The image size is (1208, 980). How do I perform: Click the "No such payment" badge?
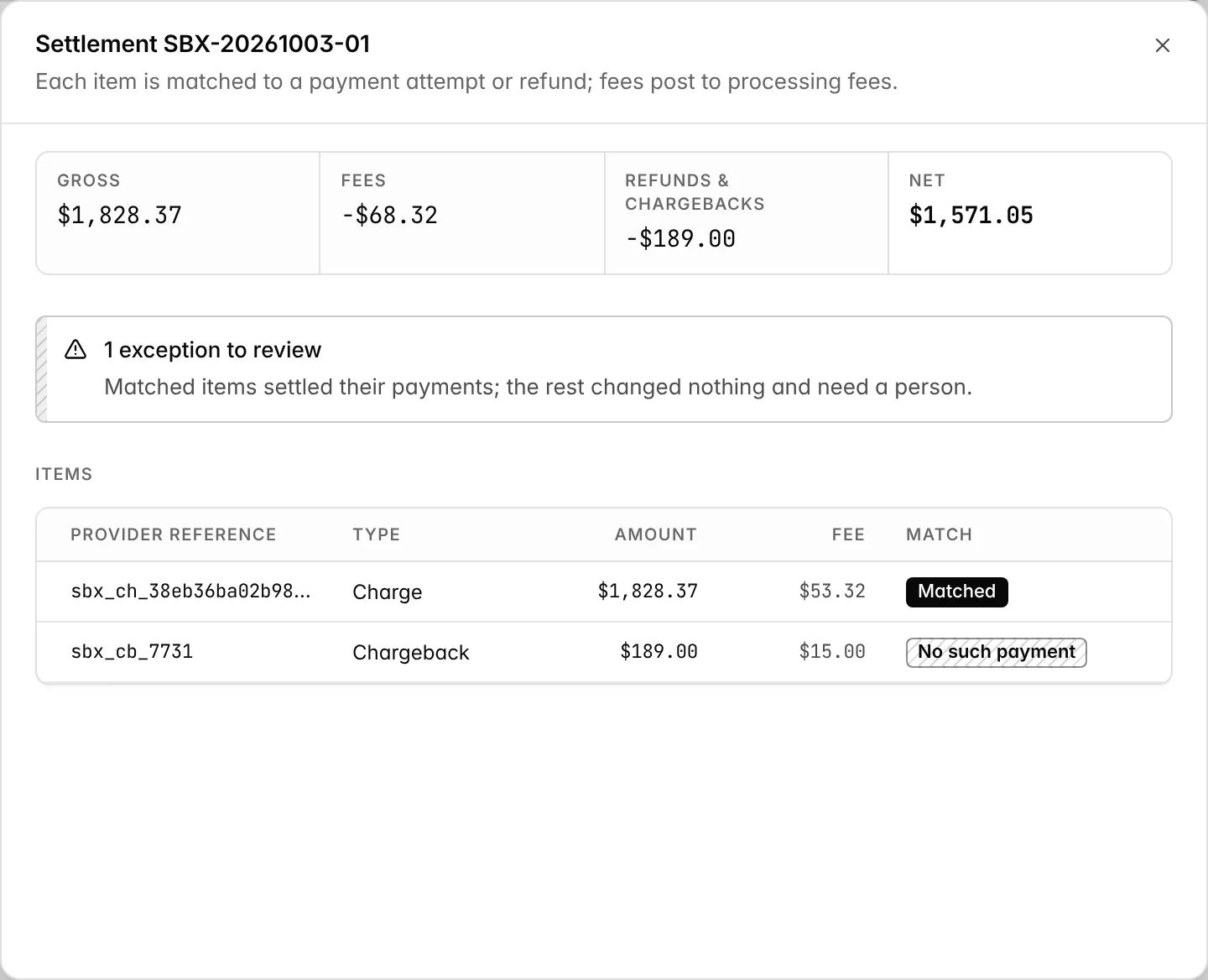[x=996, y=652]
